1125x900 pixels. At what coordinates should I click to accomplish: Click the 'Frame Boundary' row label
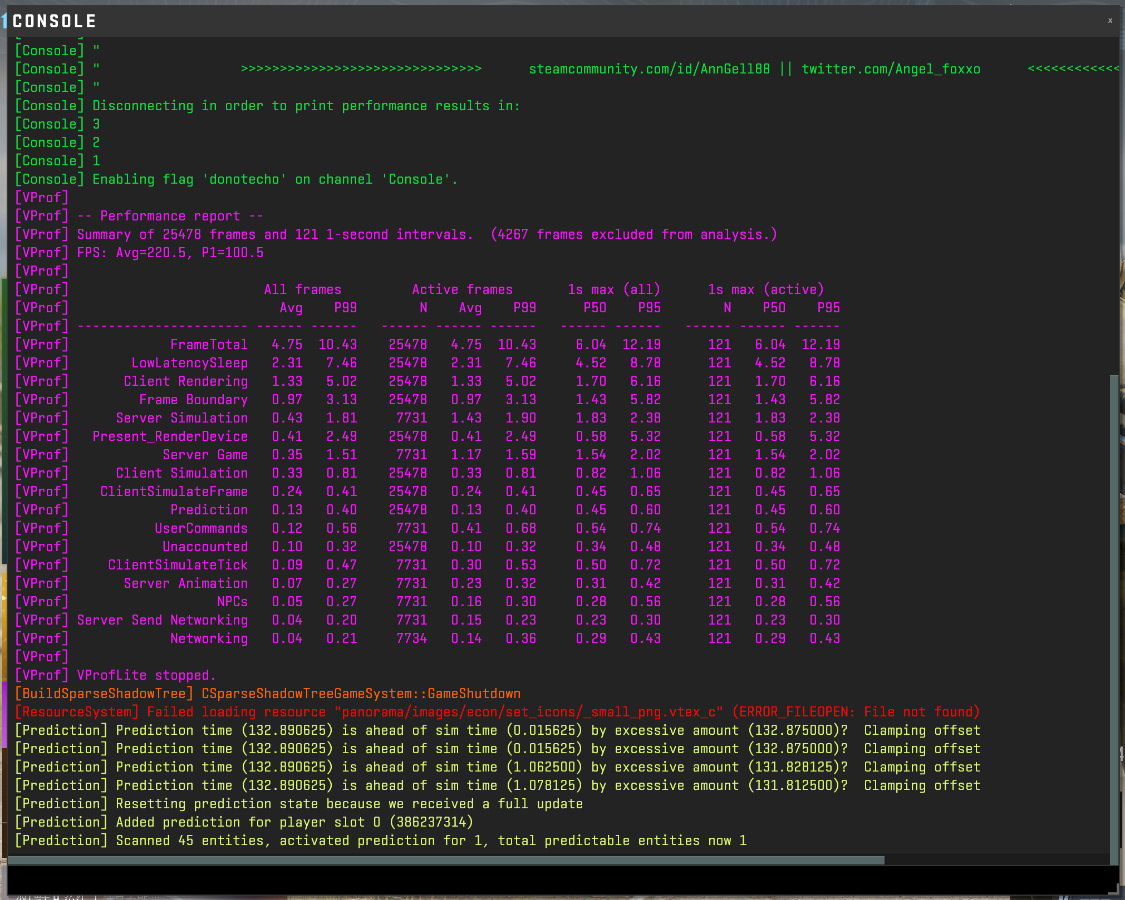point(193,400)
